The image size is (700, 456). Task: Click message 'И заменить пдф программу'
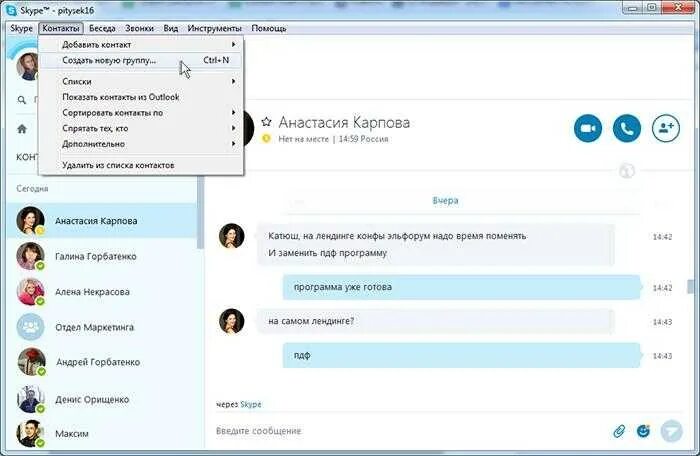pyautogui.click(x=327, y=253)
